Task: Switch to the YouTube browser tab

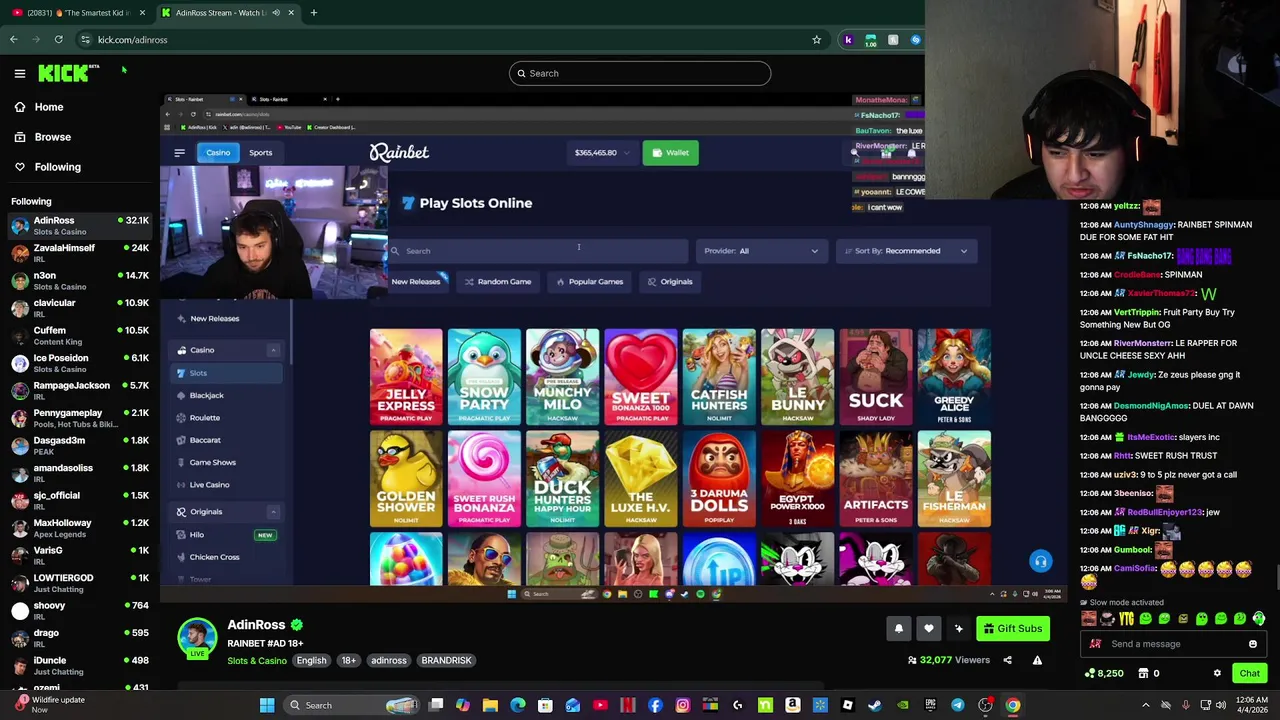Action: (x=78, y=13)
